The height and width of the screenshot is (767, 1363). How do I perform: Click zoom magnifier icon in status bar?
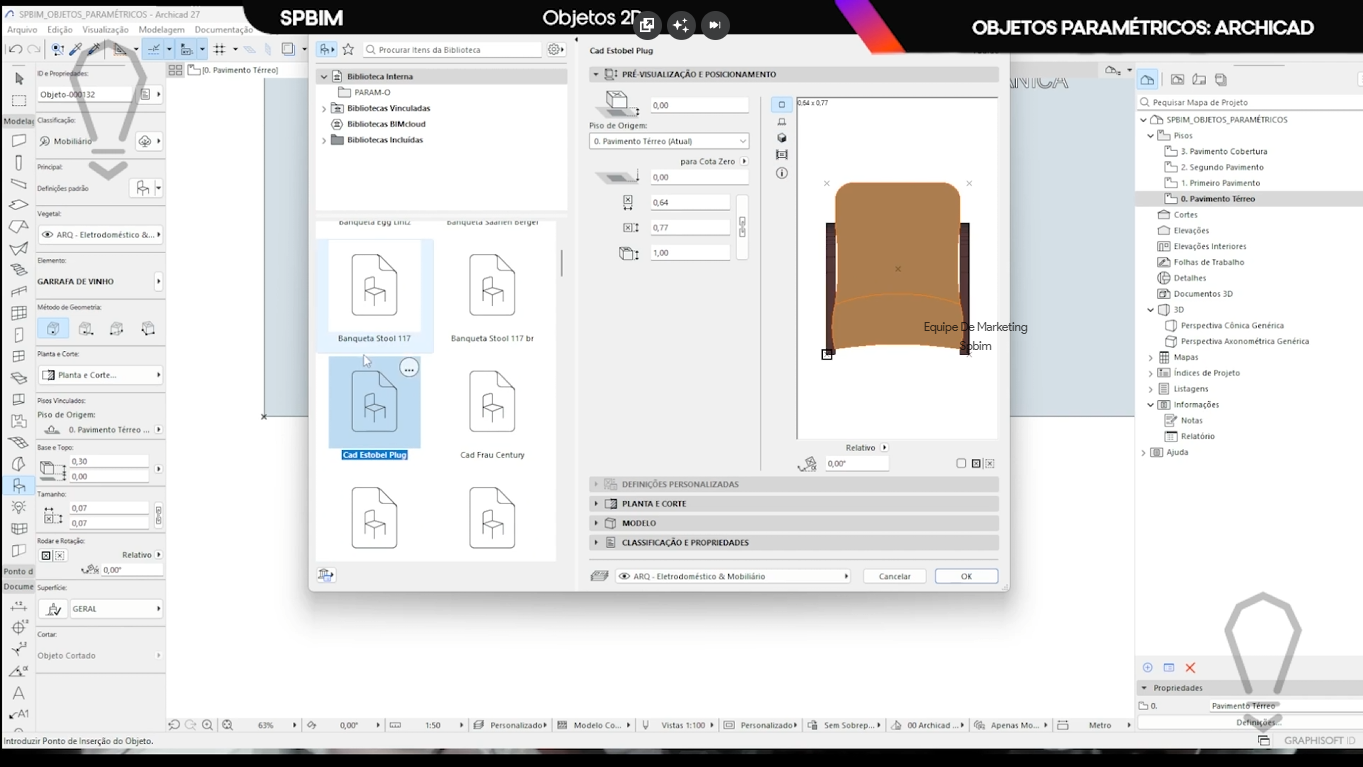coord(207,725)
